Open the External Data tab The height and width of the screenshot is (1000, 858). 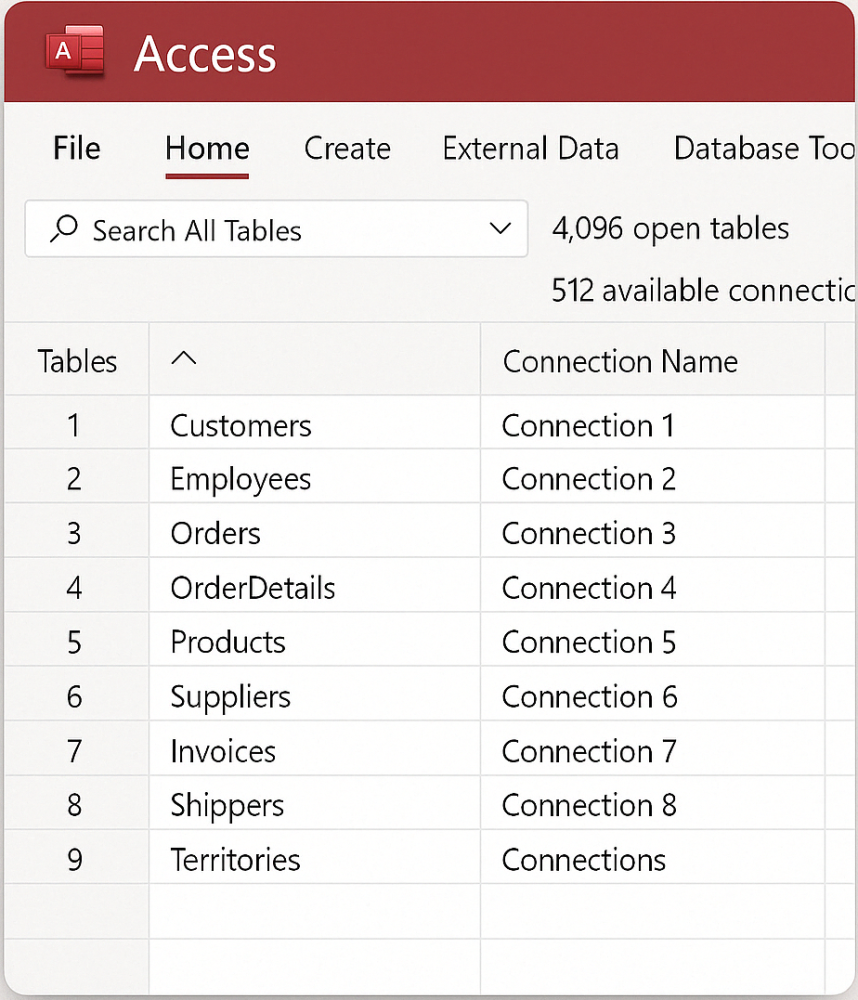[531, 149]
